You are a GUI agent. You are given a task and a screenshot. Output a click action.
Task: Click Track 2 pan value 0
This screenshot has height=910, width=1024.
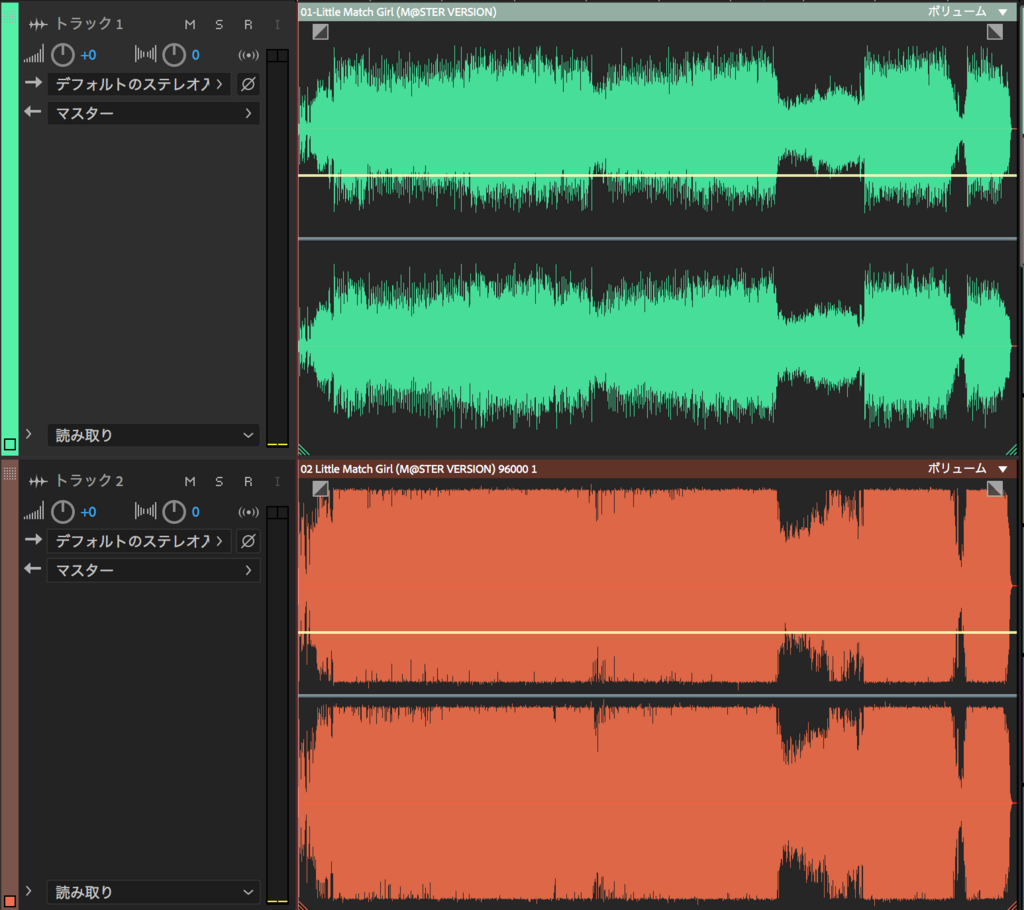click(x=195, y=512)
